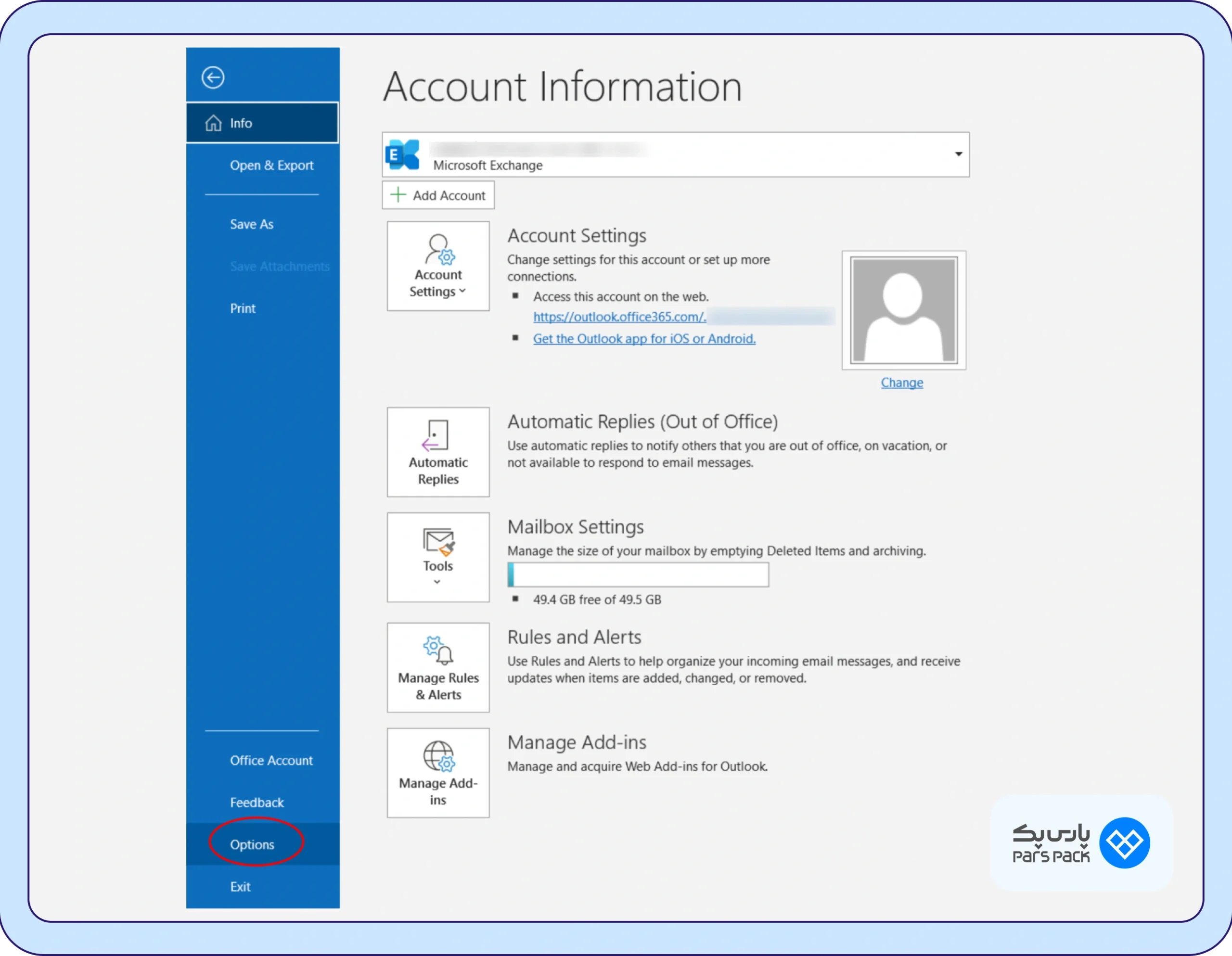Click the Add Account button
Viewport: 1232px width, 956px height.
(x=438, y=195)
